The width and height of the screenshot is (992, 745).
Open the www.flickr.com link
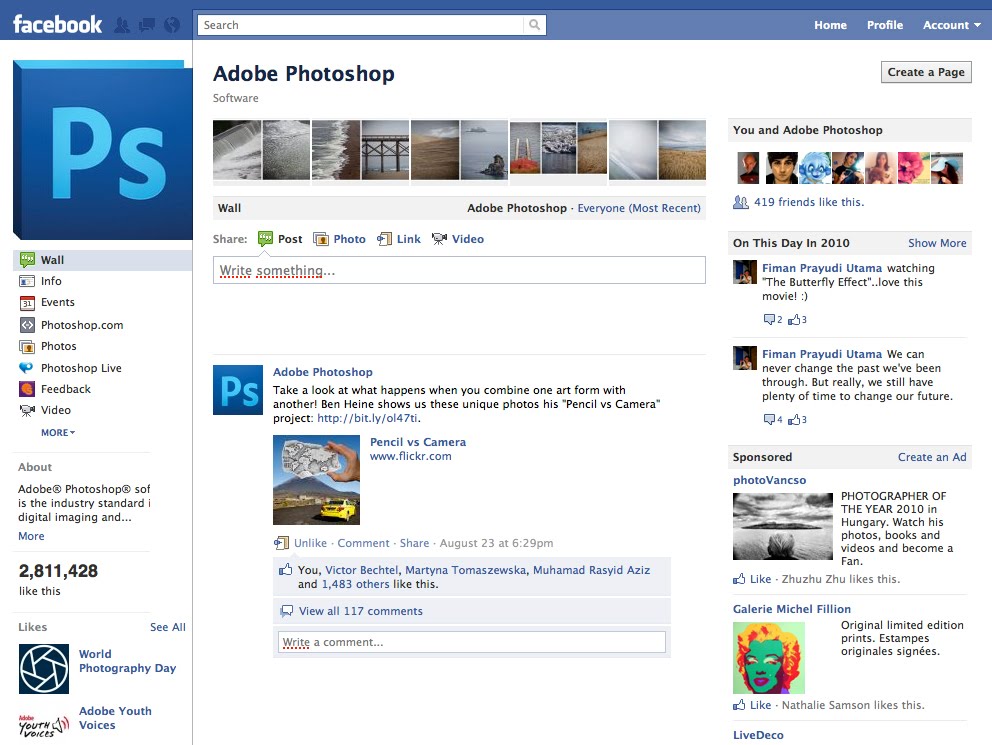pyautogui.click(x=411, y=456)
